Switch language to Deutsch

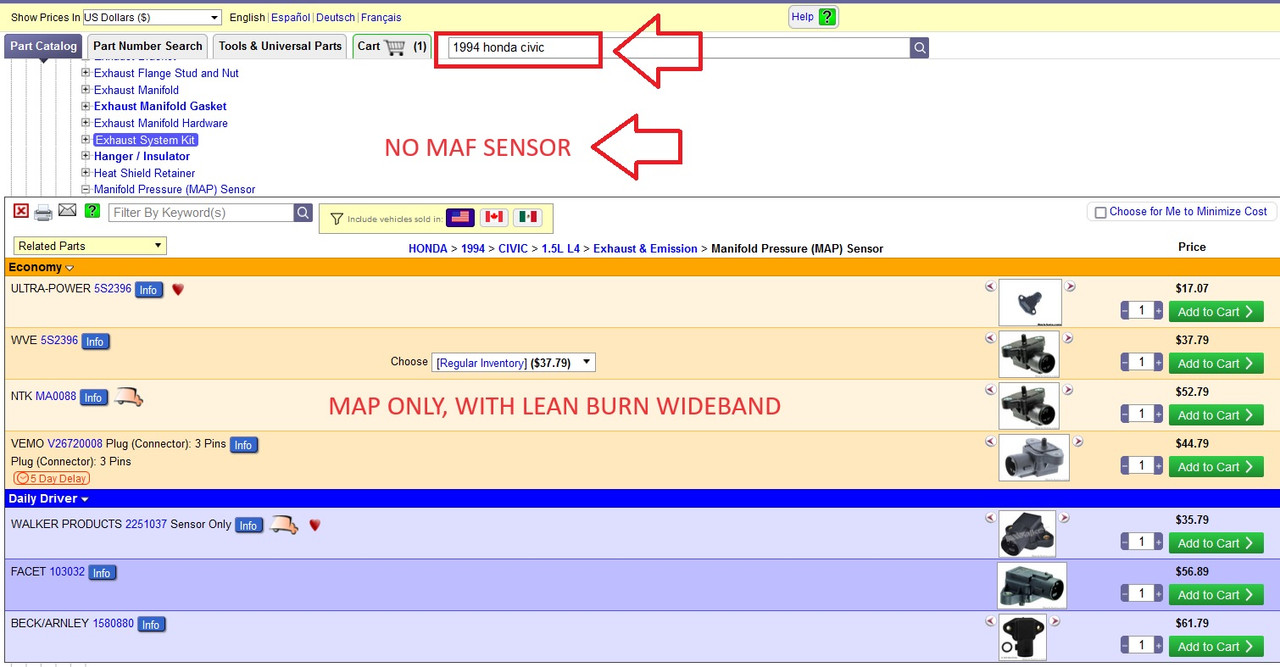click(x=335, y=17)
